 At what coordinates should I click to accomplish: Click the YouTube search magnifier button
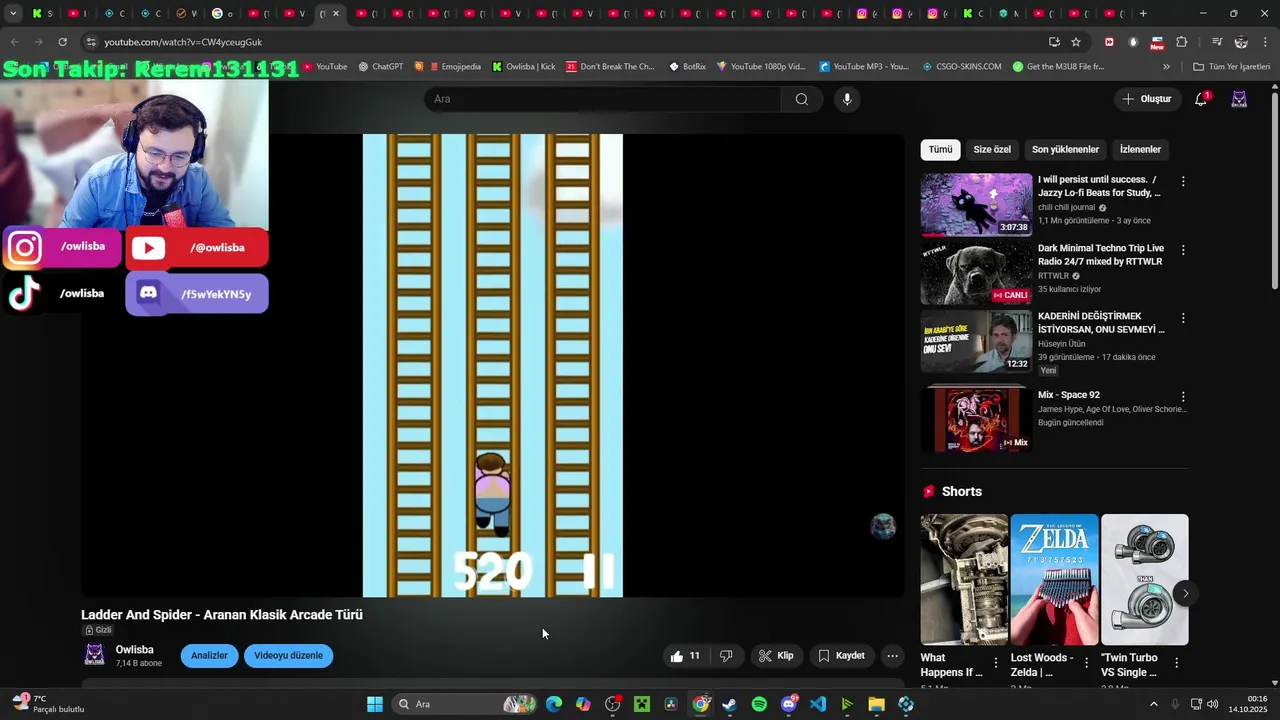coord(801,99)
